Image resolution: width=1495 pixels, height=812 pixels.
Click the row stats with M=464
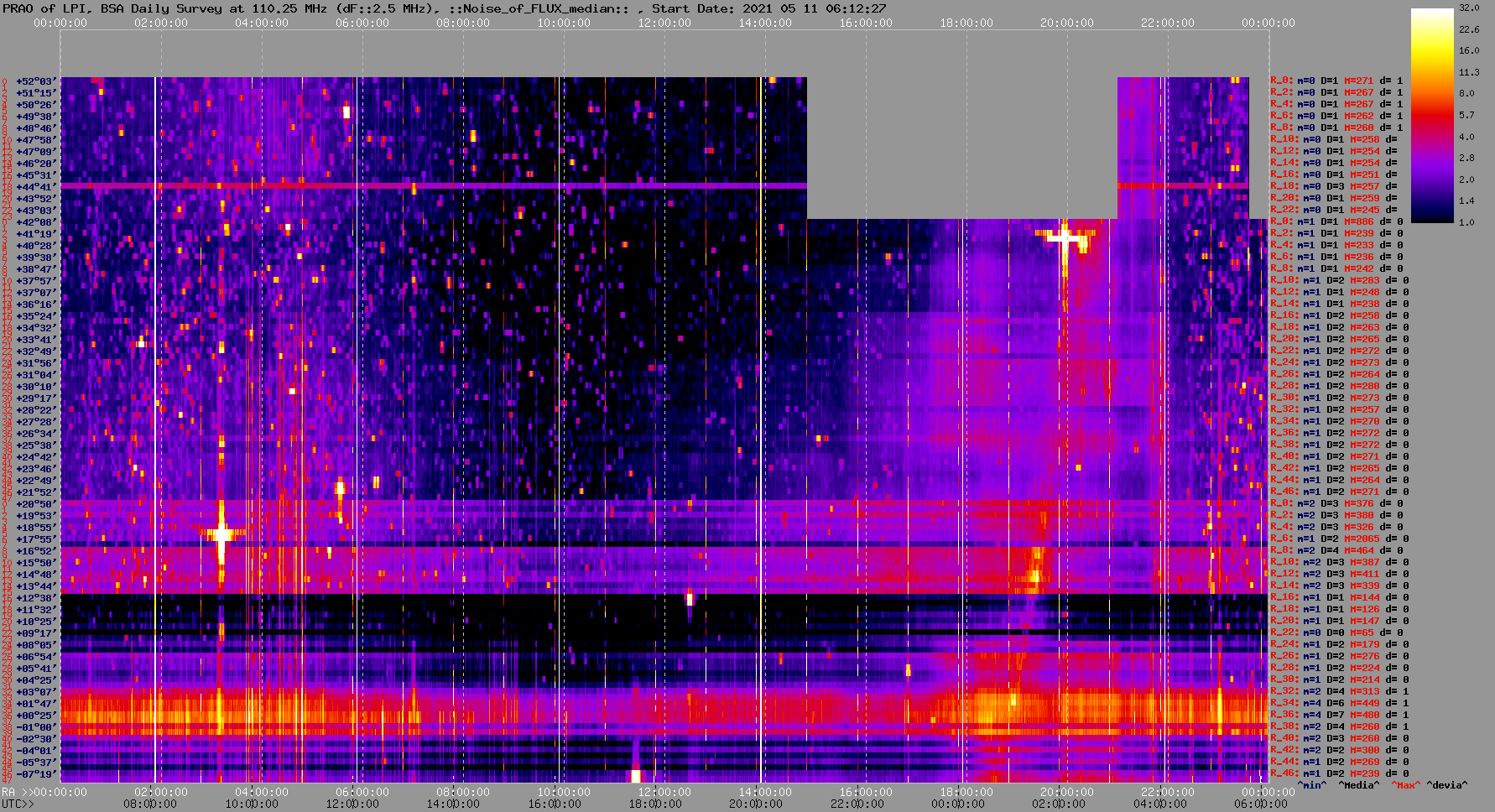pos(1337,551)
